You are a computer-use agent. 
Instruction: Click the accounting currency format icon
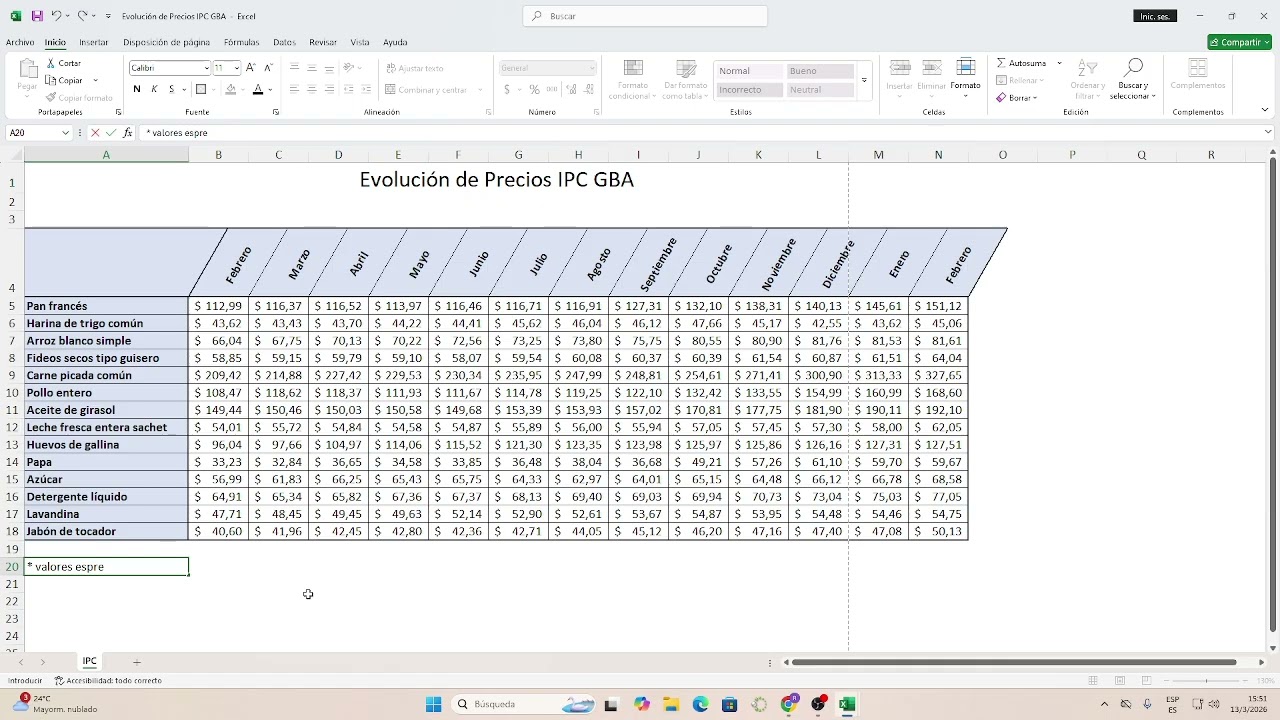pyautogui.click(x=507, y=90)
